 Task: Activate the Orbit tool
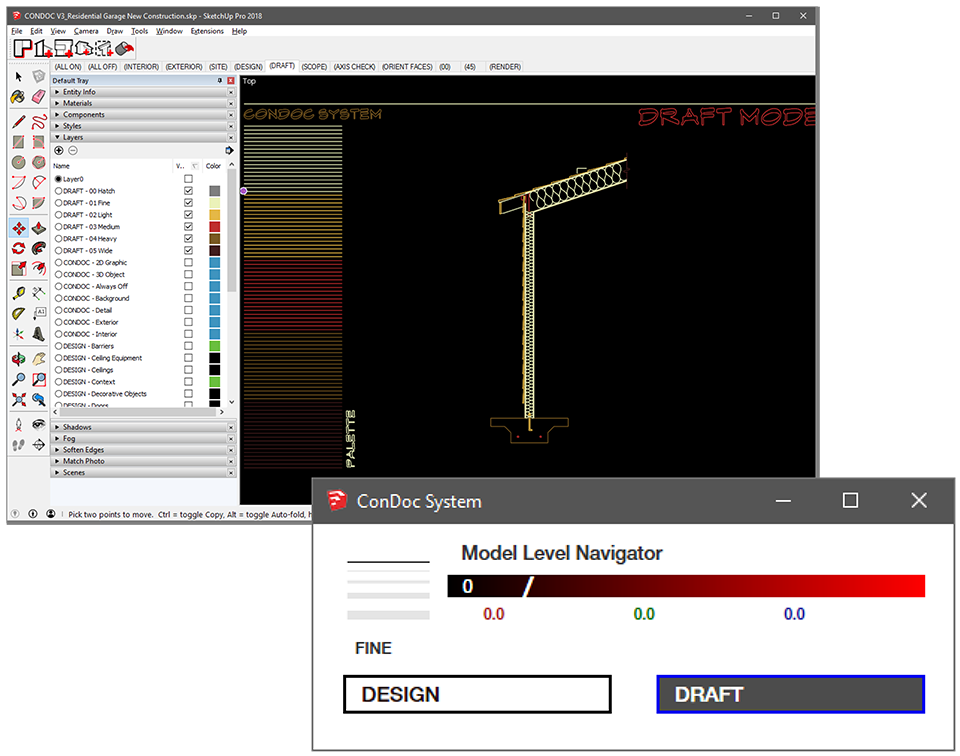[x=18, y=359]
